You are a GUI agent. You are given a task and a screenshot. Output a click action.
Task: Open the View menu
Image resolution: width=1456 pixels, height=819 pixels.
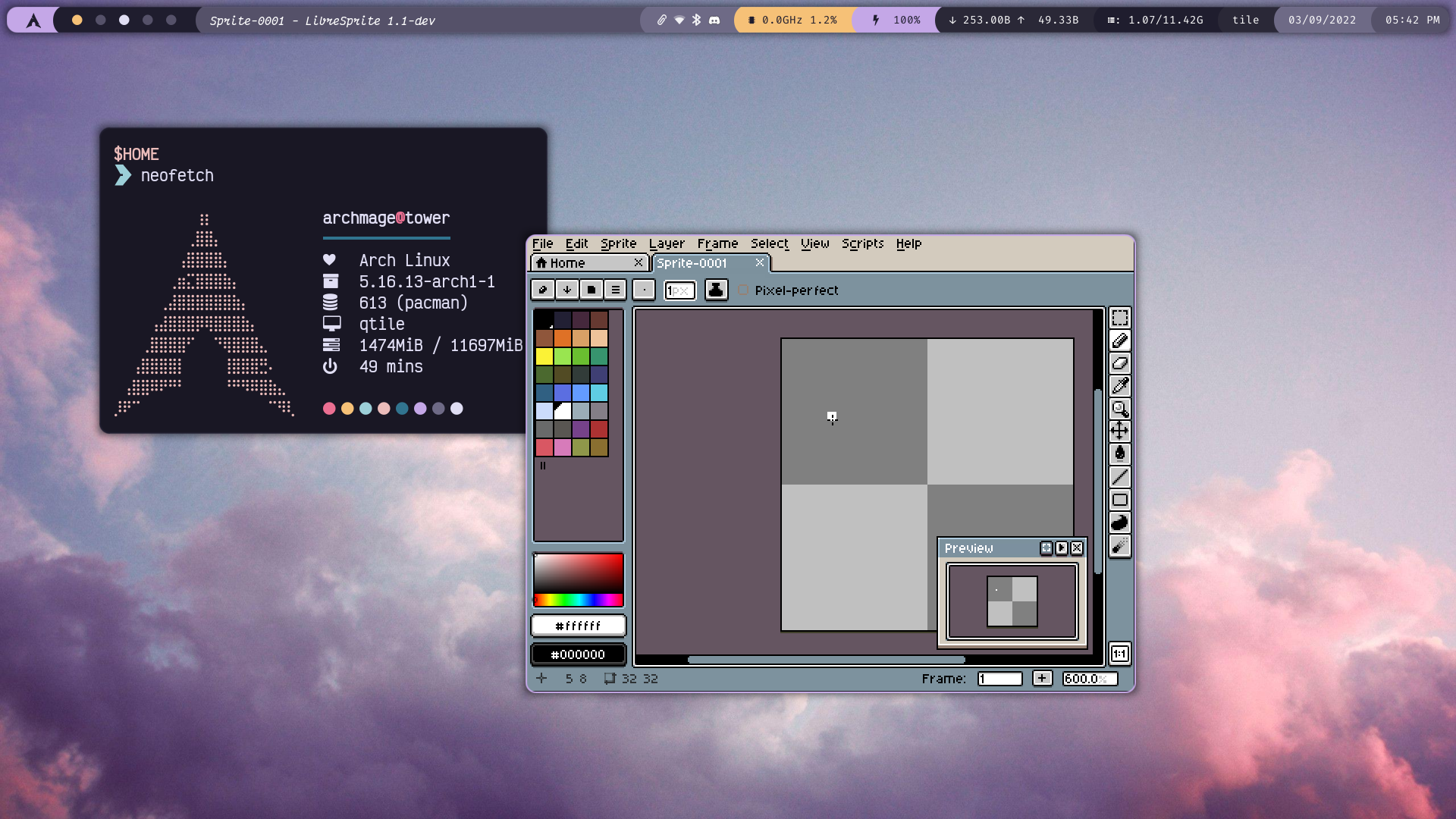click(814, 243)
